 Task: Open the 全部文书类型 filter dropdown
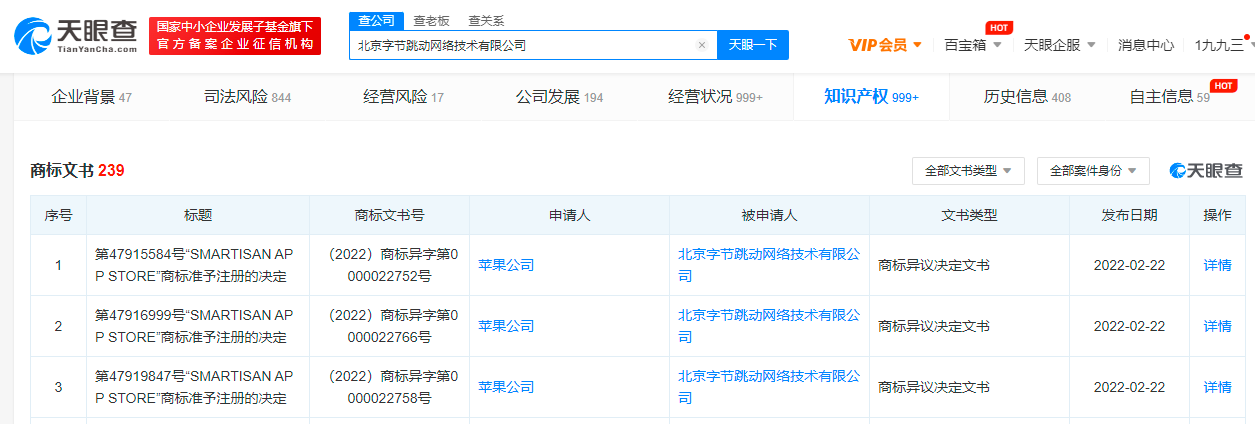pyautogui.click(x=968, y=171)
